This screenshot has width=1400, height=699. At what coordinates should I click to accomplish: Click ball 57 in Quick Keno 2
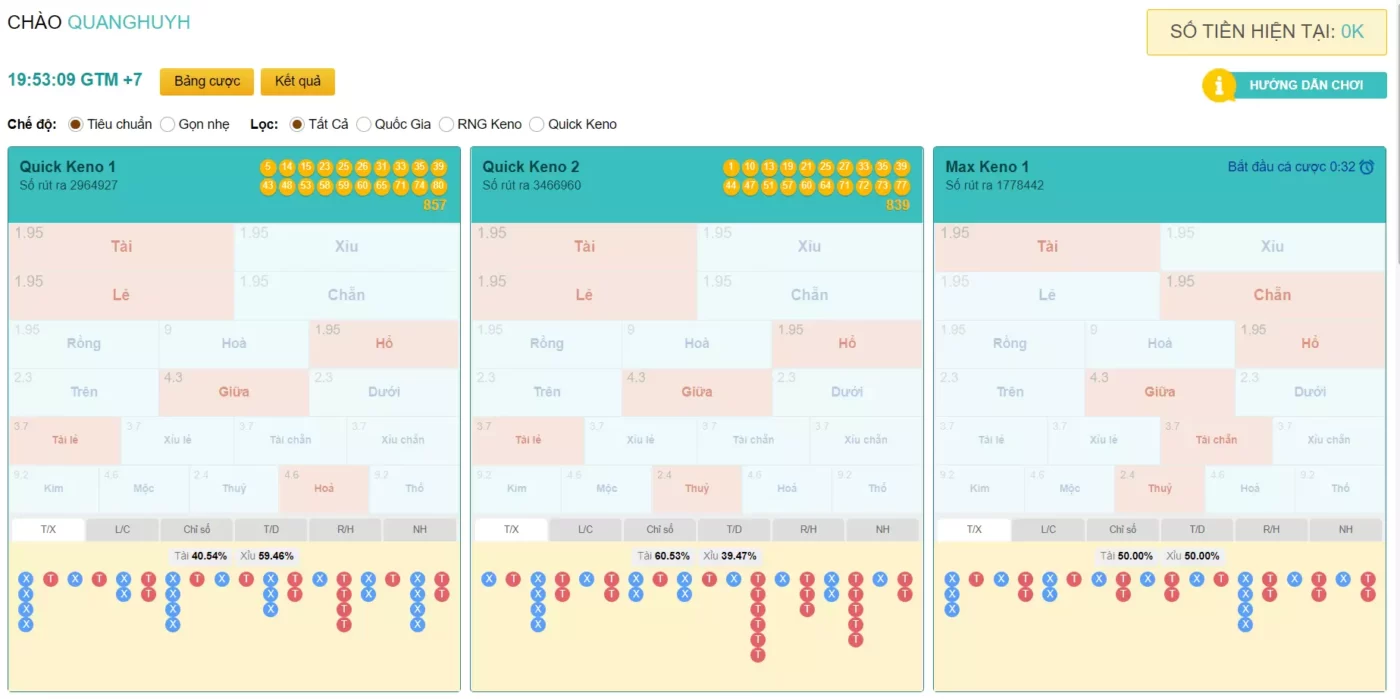pos(788,186)
